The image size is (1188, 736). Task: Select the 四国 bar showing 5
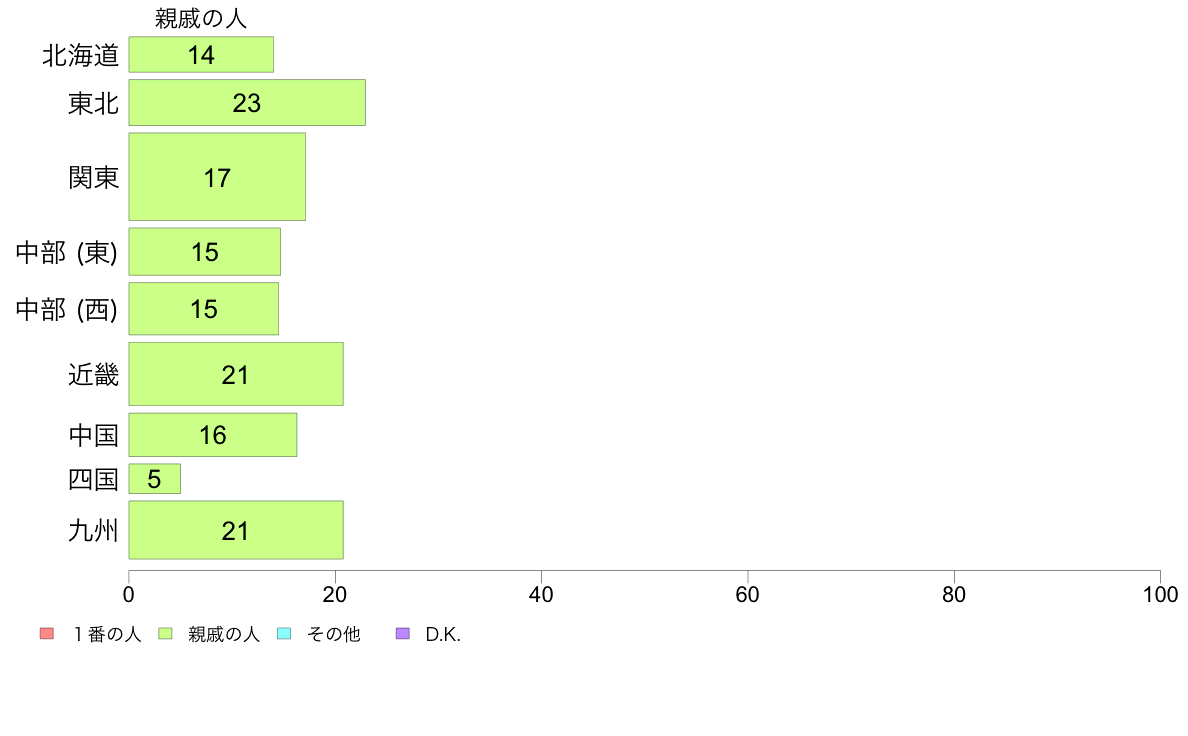point(155,479)
